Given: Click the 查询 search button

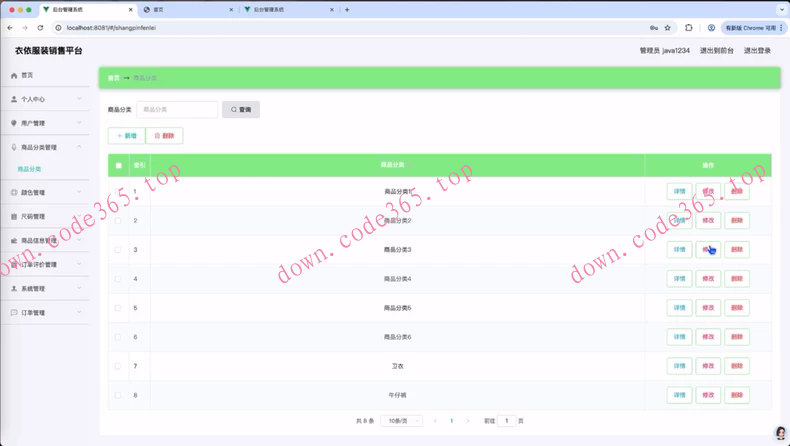Looking at the screenshot, I should tap(241, 109).
